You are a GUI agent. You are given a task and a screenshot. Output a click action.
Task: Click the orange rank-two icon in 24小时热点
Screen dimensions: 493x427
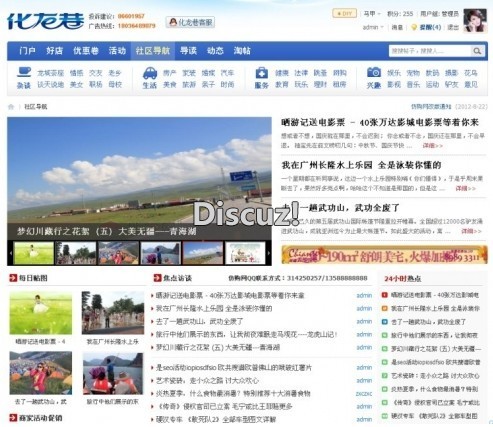point(384,309)
